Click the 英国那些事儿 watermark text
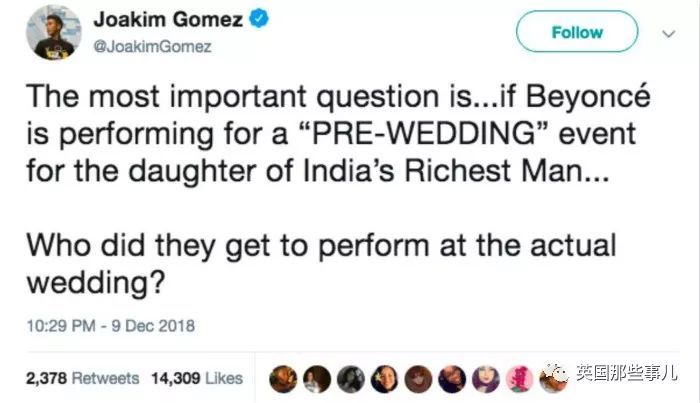The width and height of the screenshot is (700, 403). pos(621,378)
